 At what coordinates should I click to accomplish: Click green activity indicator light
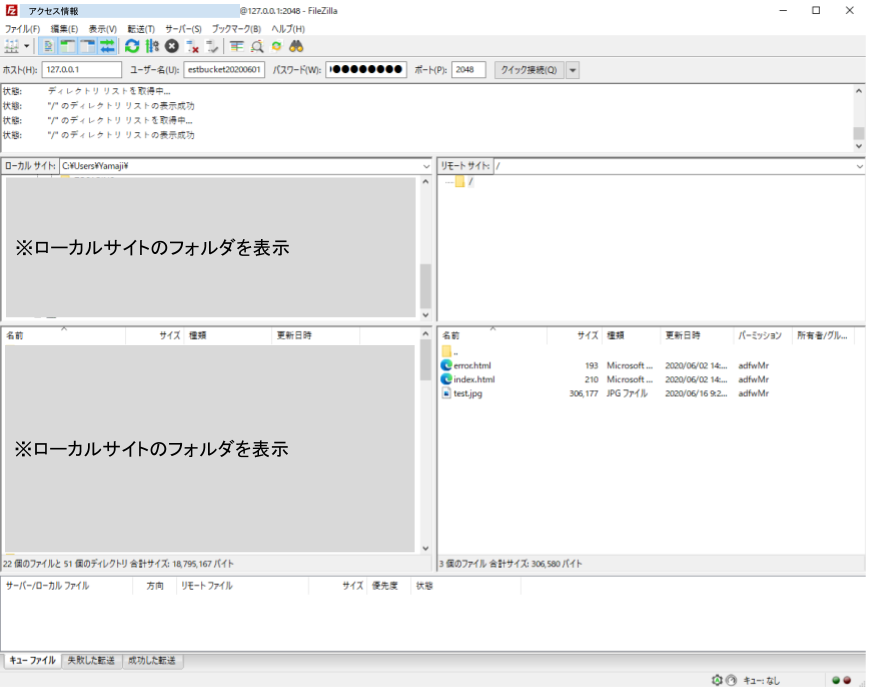coord(836,680)
